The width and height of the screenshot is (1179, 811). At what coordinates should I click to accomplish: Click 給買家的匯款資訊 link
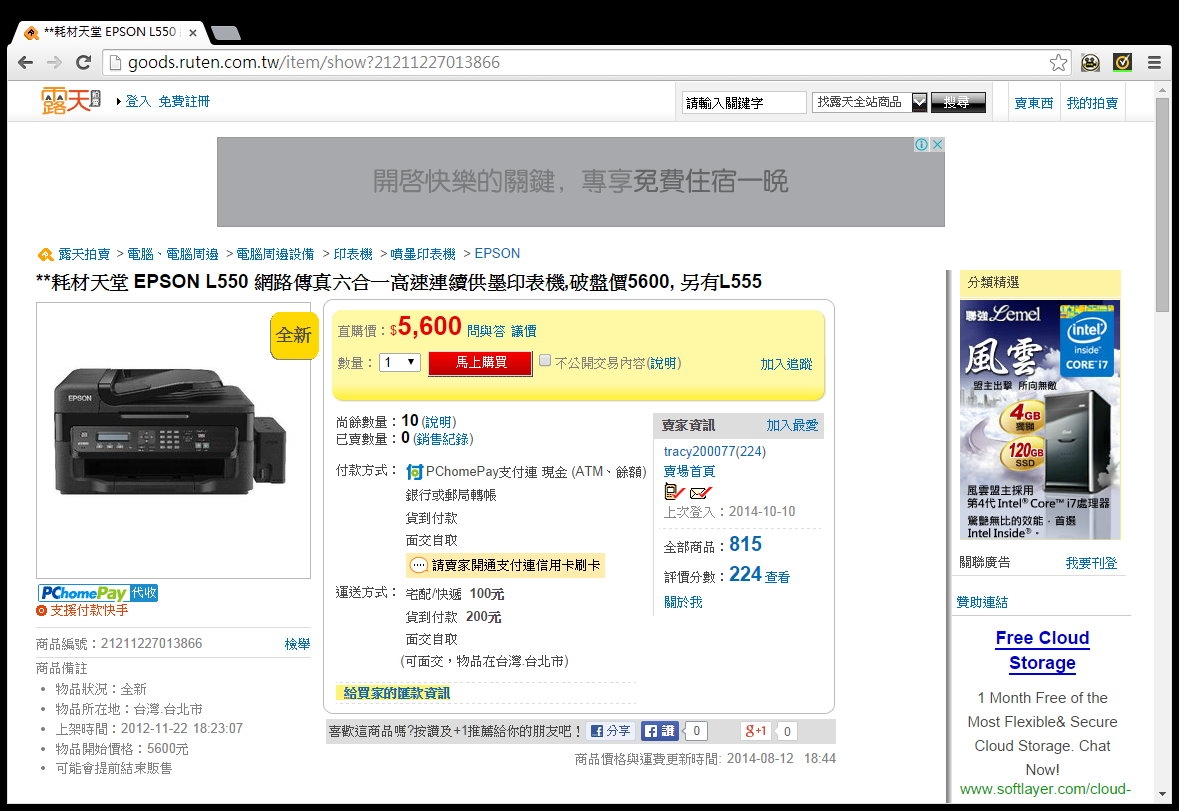tap(396, 693)
